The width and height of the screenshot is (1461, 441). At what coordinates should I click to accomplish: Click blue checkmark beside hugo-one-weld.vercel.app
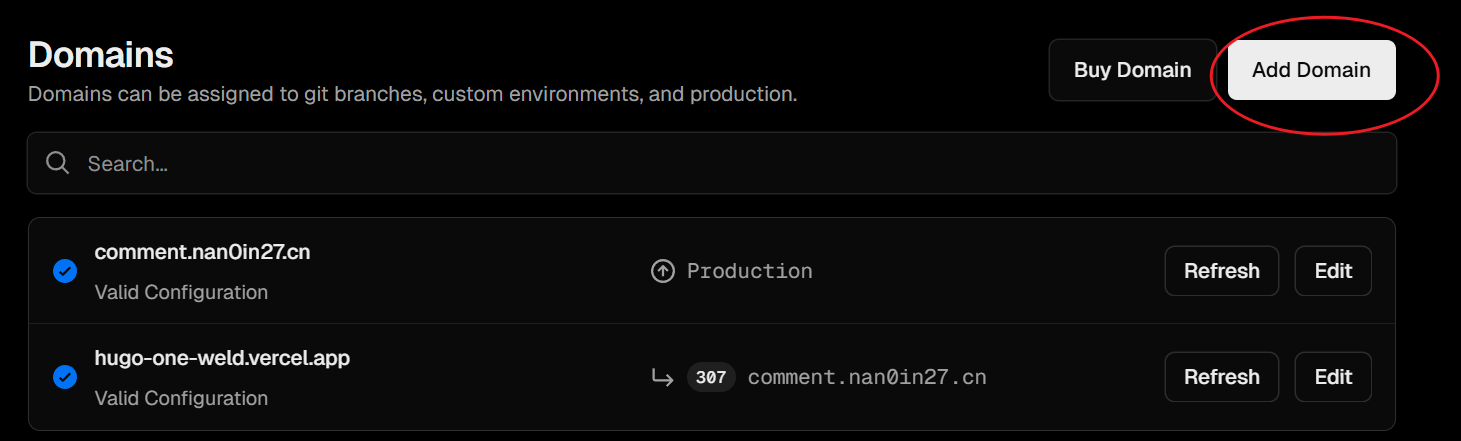pyautogui.click(x=65, y=377)
